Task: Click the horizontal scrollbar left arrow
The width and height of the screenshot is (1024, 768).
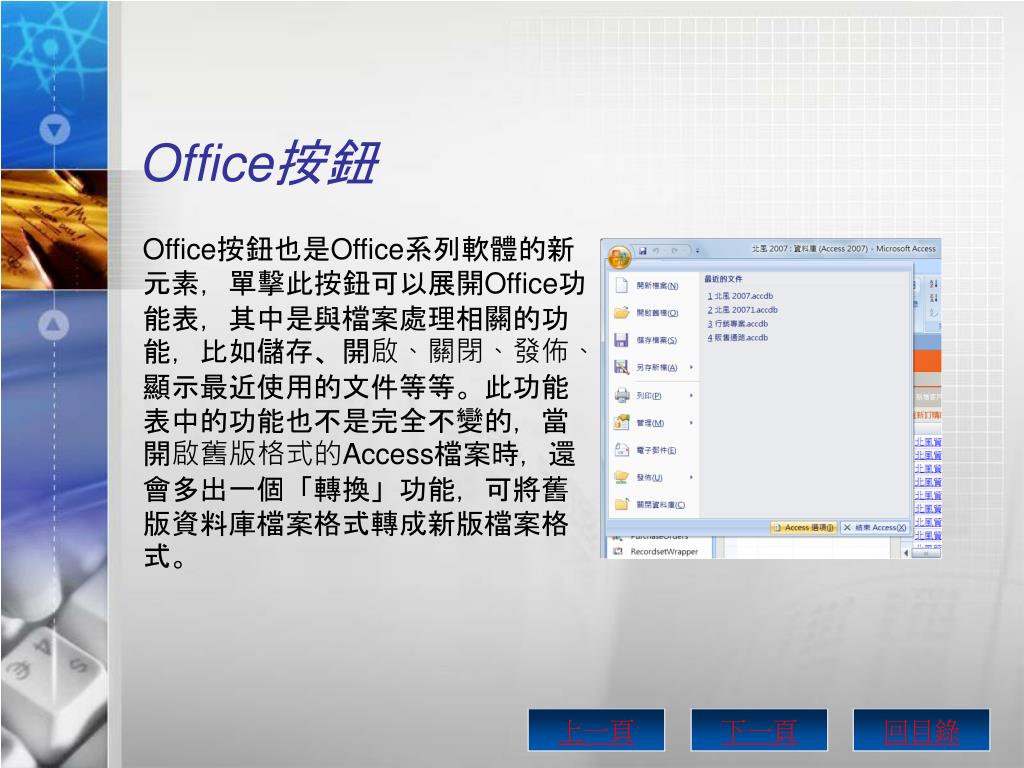Action: tap(906, 553)
